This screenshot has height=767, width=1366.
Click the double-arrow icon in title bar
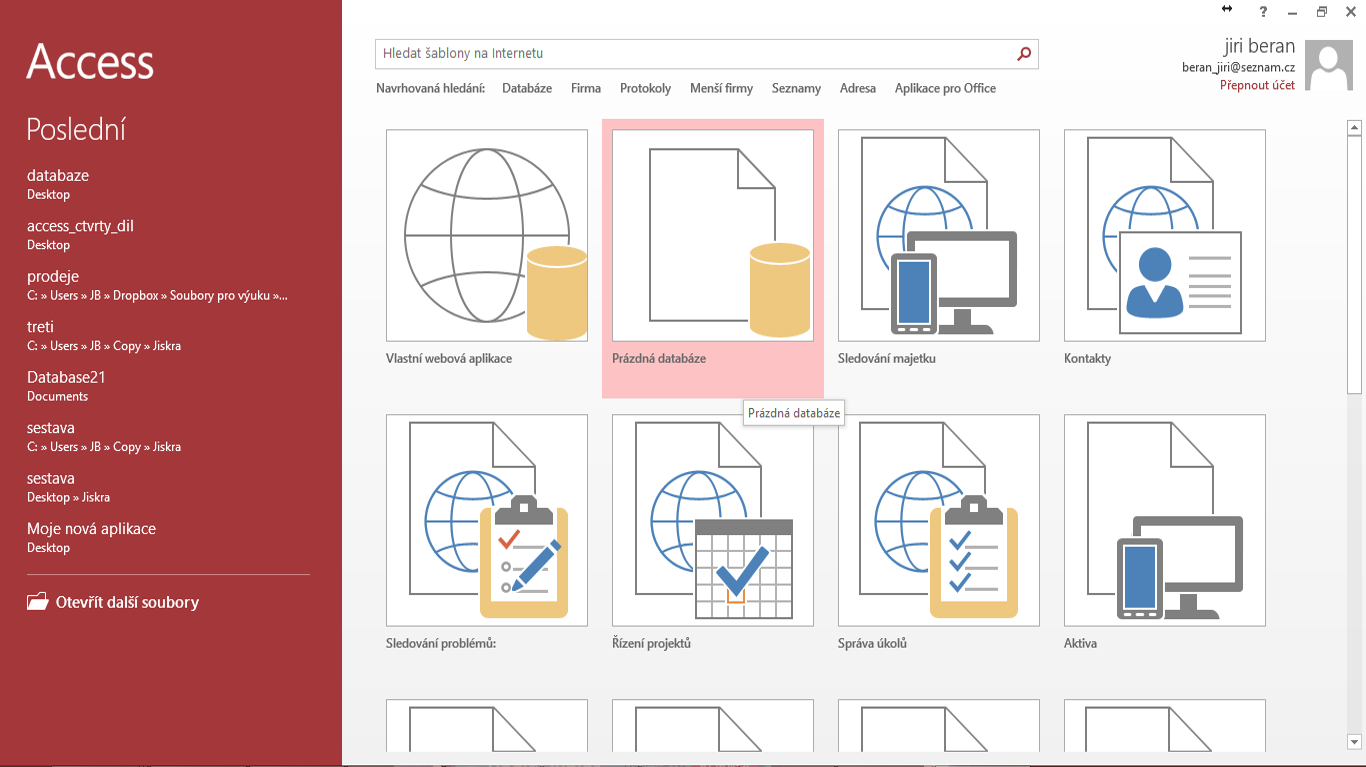tap(1227, 9)
